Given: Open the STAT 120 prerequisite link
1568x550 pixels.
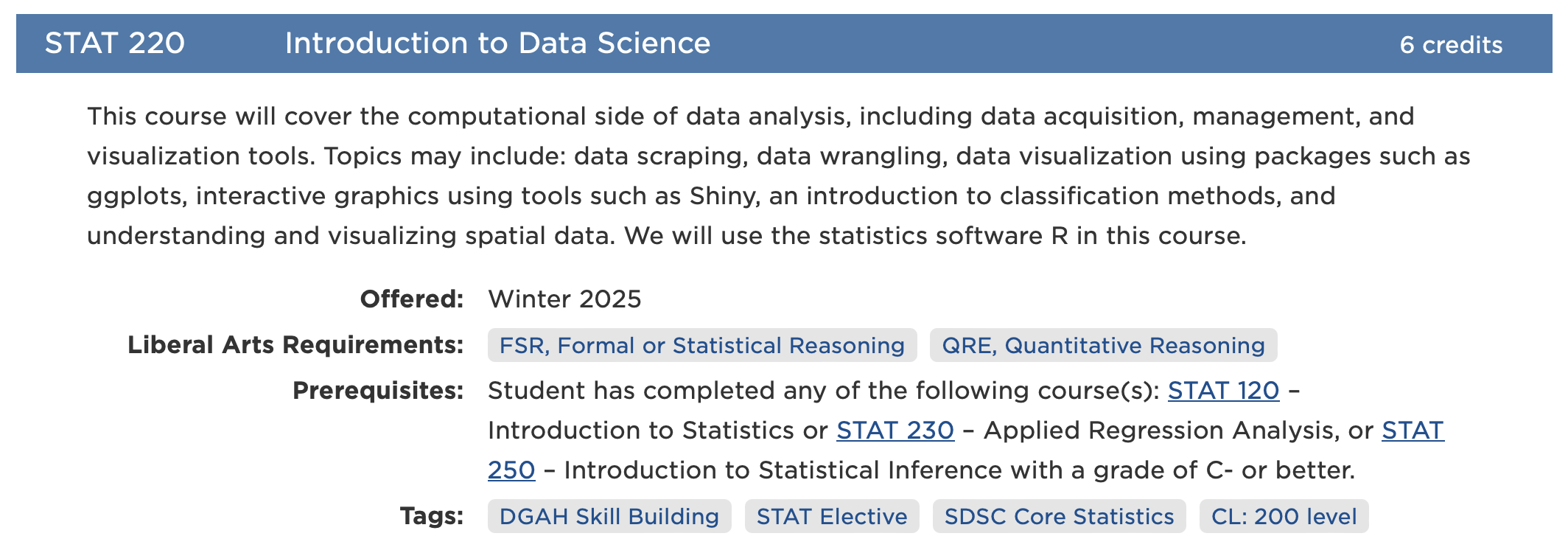Looking at the screenshot, I should point(1223,391).
